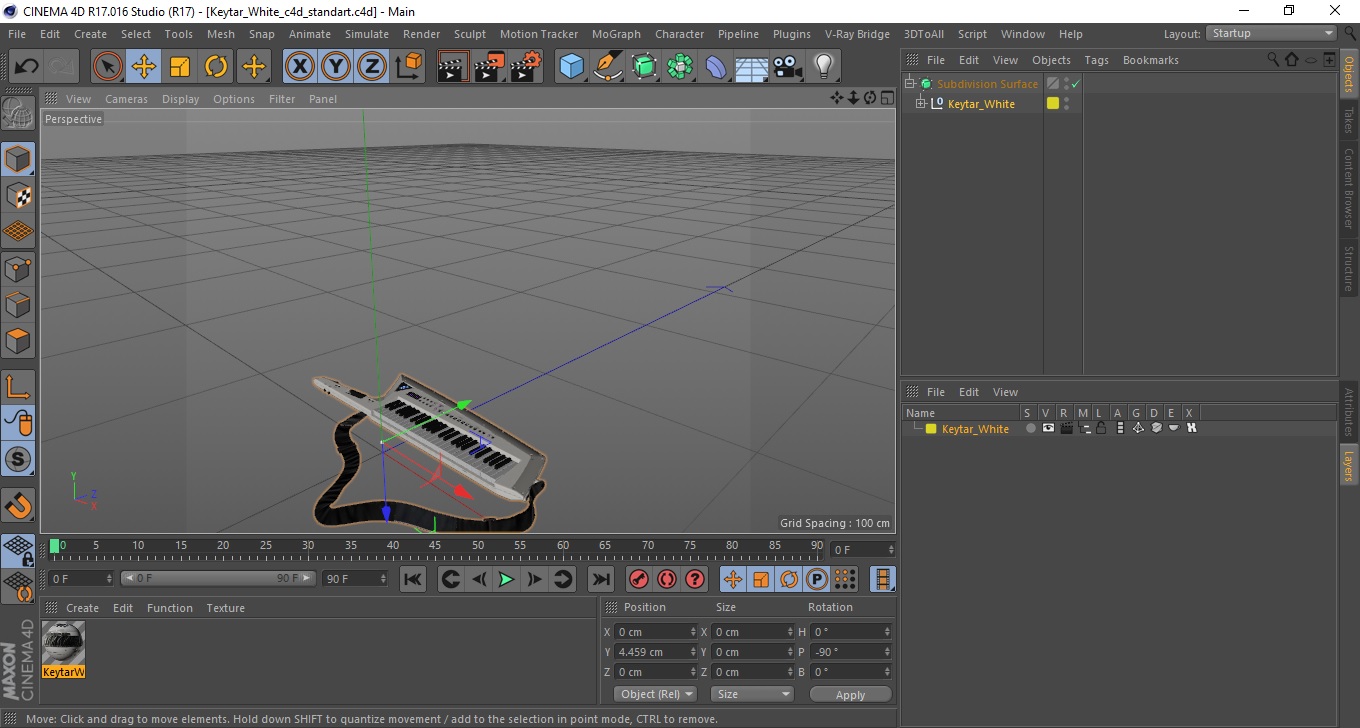Enable Axis mode L-shaped icon
The height and width of the screenshot is (728, 1360).
point(18,387)
